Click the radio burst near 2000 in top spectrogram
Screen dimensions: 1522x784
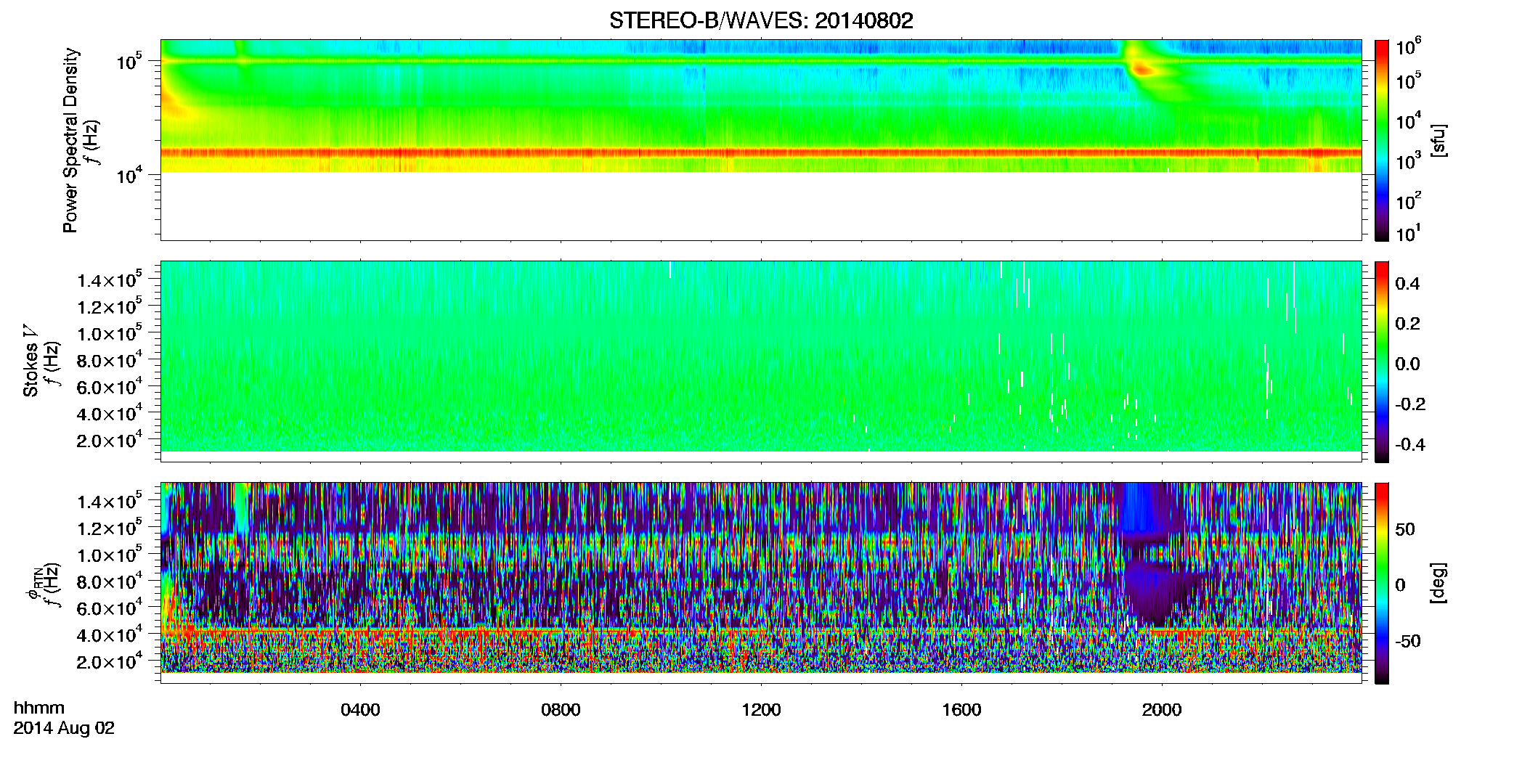[1146, 70]
